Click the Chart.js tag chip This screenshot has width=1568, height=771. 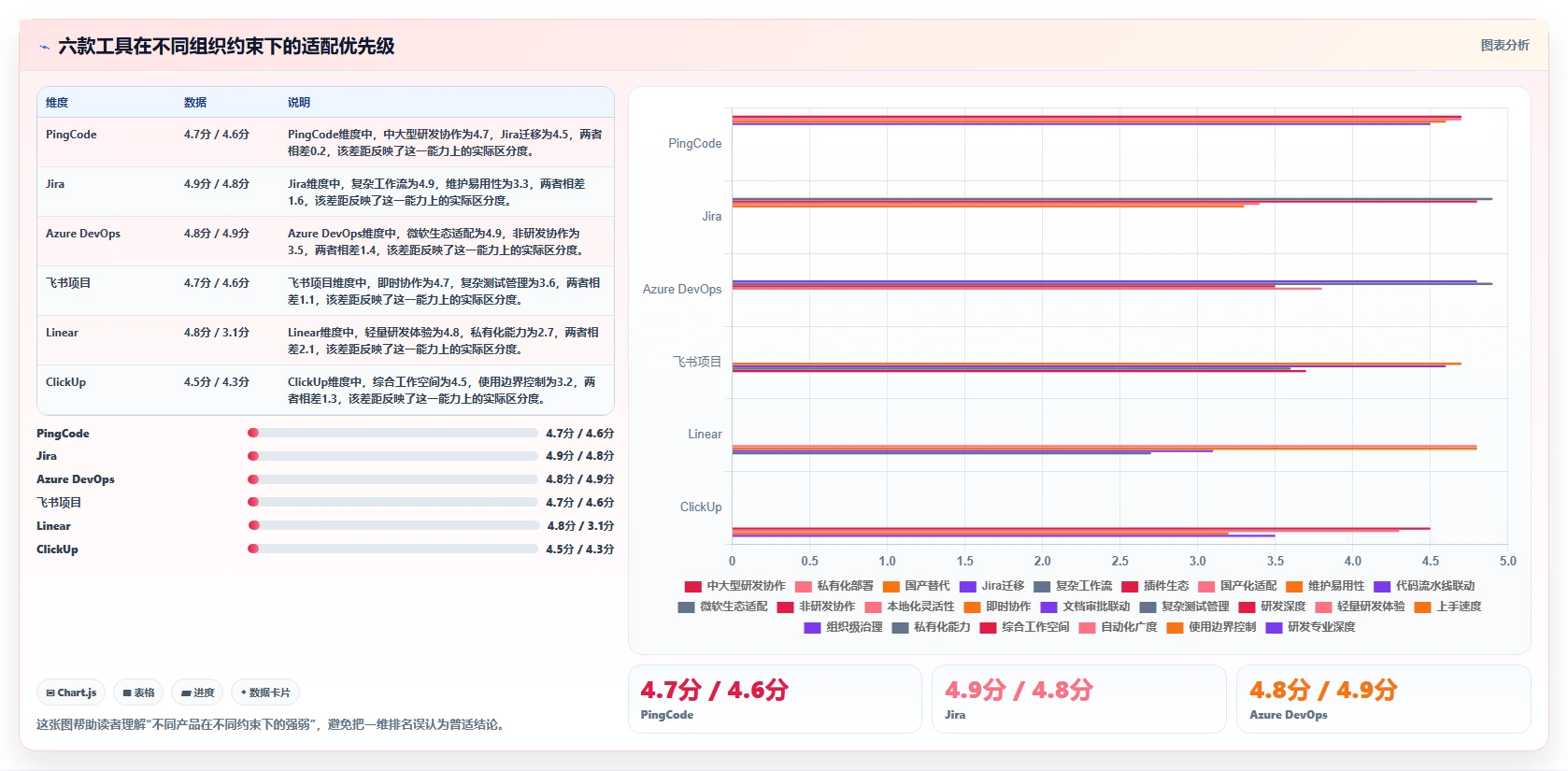click(x=71, y=692)
